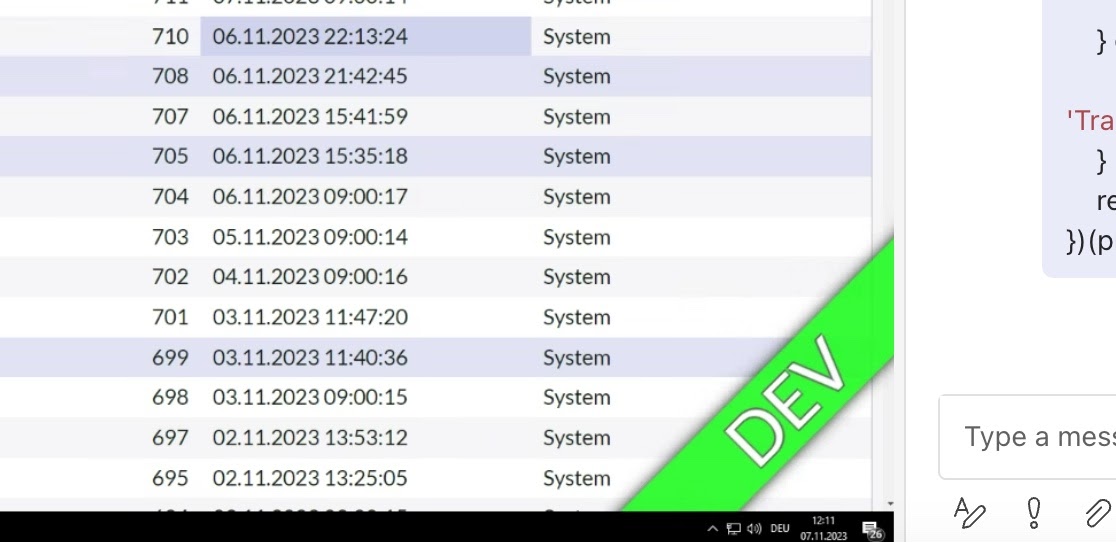Select row number 701
This screenshot has height=542, width=1116.
coord(170,317)
